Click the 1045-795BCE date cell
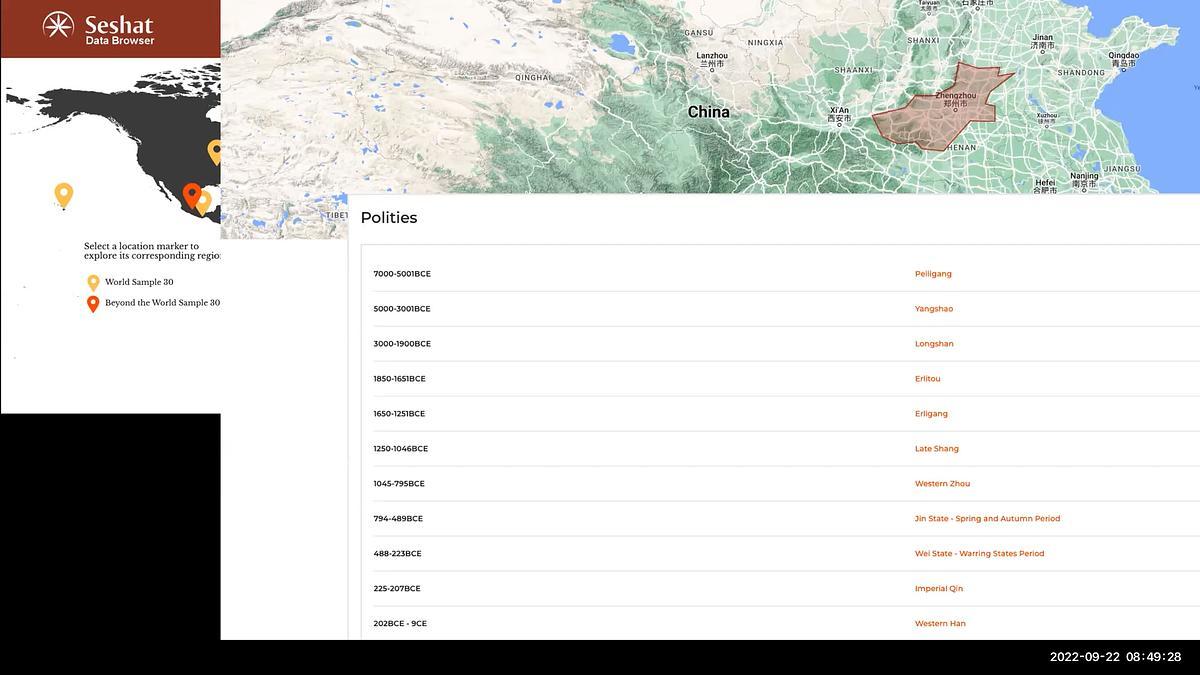The width and height of the screenshot is (1200, 675). click(x=399, y=484)
